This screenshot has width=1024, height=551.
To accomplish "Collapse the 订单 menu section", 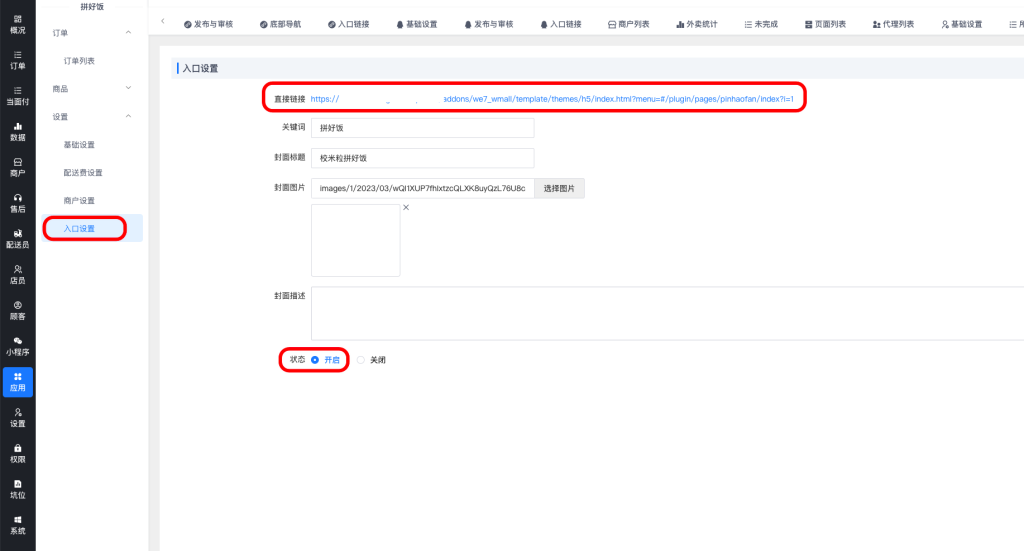I will (x=128, y=33).
